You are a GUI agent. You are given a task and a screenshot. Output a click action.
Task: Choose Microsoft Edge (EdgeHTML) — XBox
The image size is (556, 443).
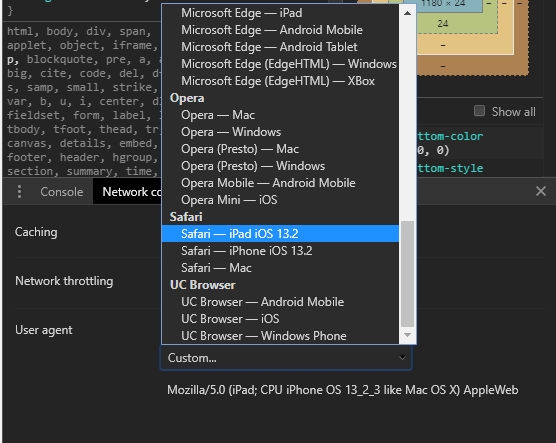(280, 81)
